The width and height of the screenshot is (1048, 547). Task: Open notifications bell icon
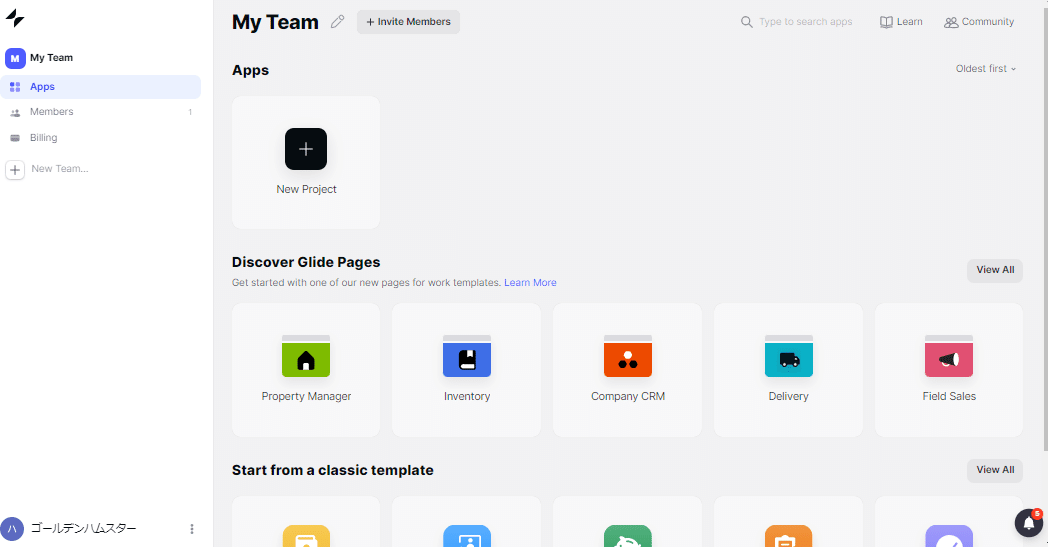(x=1029, y=523)
